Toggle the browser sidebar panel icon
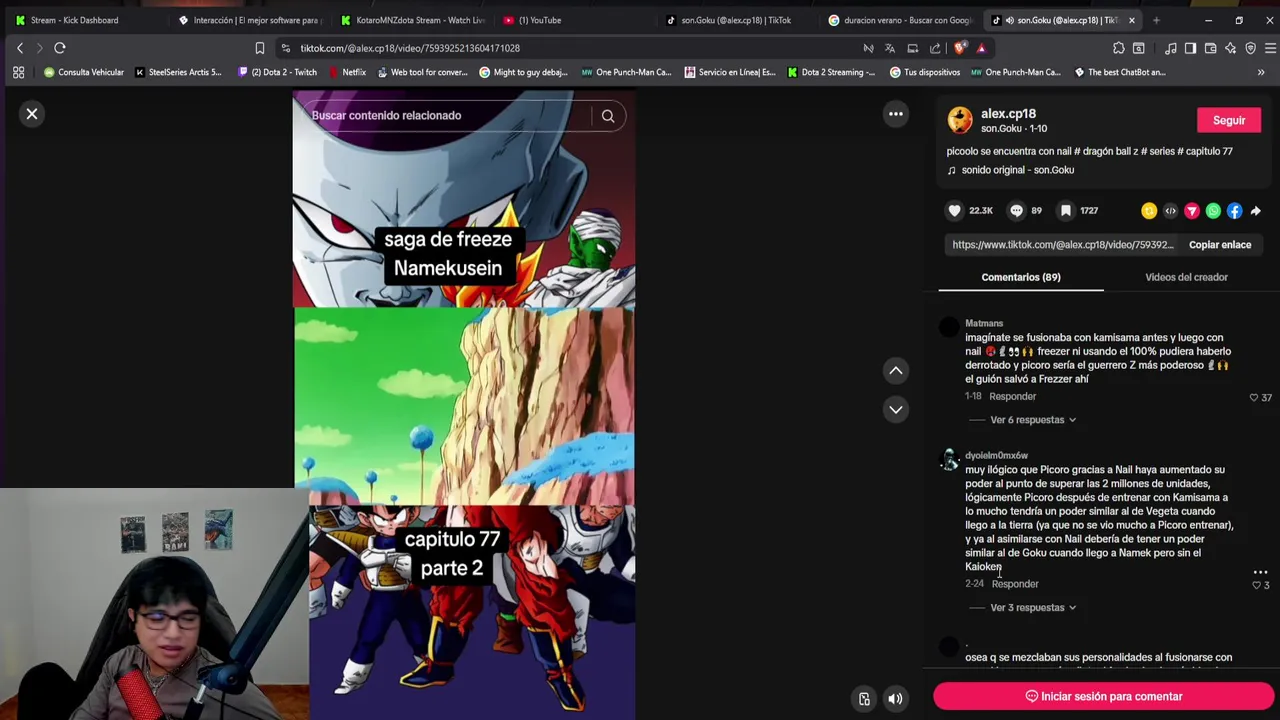Image resolution: width=1280 pixels, height=720 pixels. (1190, 48)
